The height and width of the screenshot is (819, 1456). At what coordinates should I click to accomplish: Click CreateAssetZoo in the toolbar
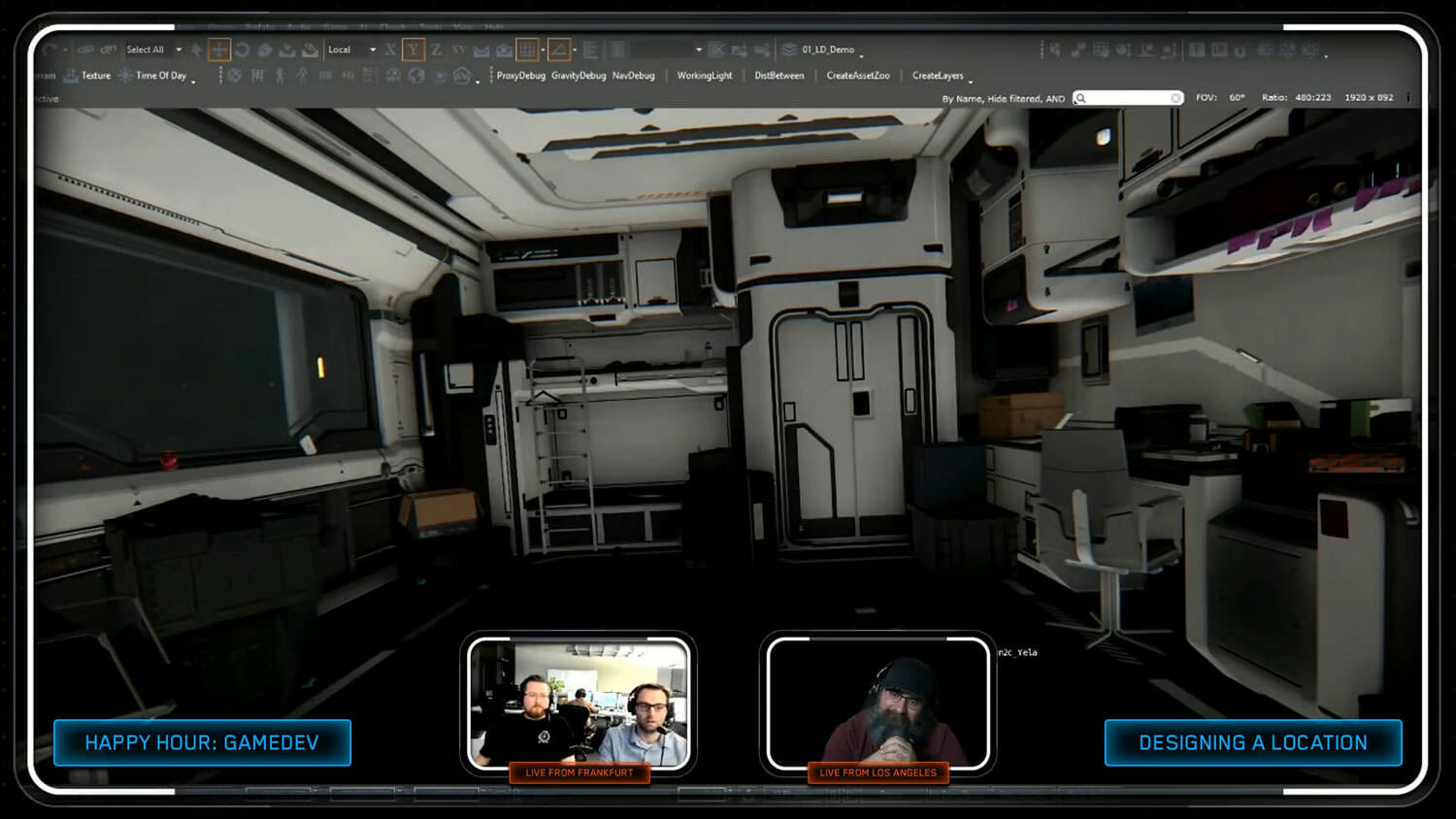point(857,76)
